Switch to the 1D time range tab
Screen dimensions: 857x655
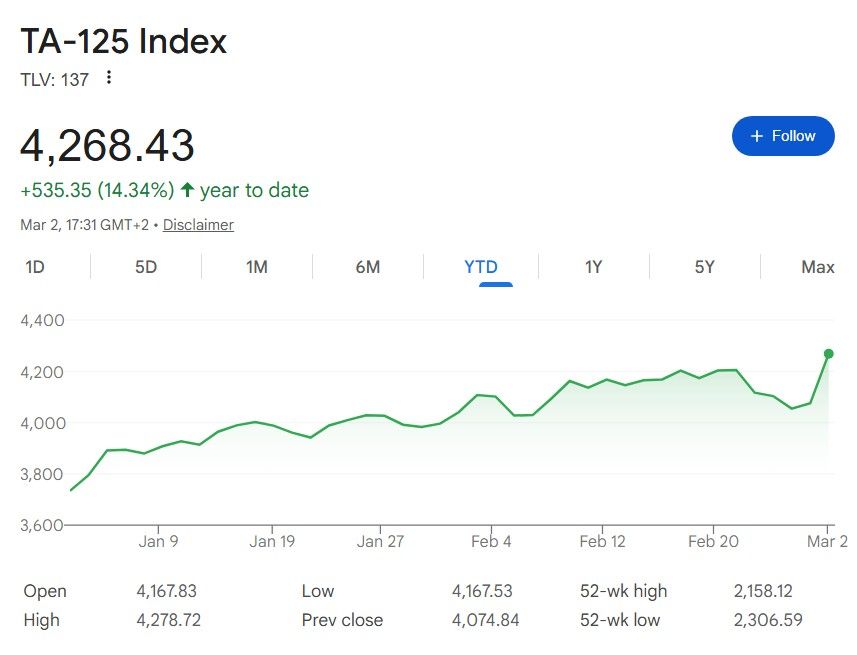click(35, 267)
